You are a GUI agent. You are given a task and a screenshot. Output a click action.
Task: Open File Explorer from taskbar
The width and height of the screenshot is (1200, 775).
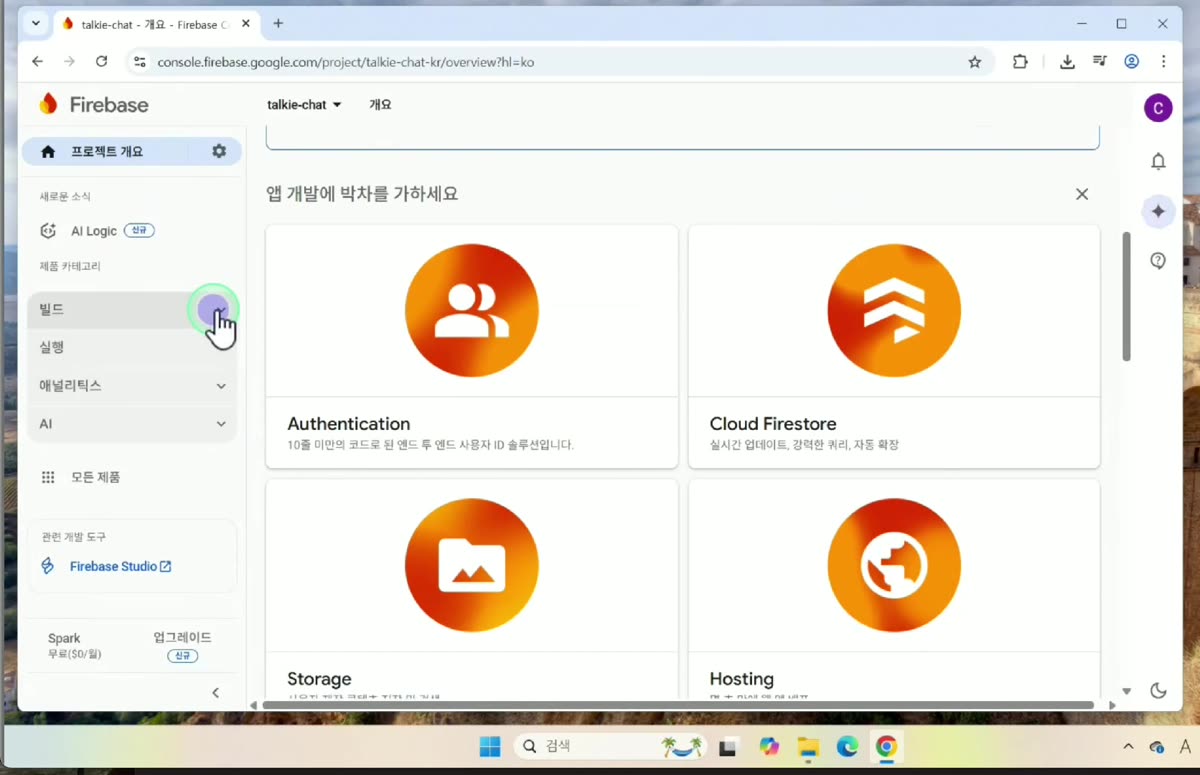click(808, 747)
